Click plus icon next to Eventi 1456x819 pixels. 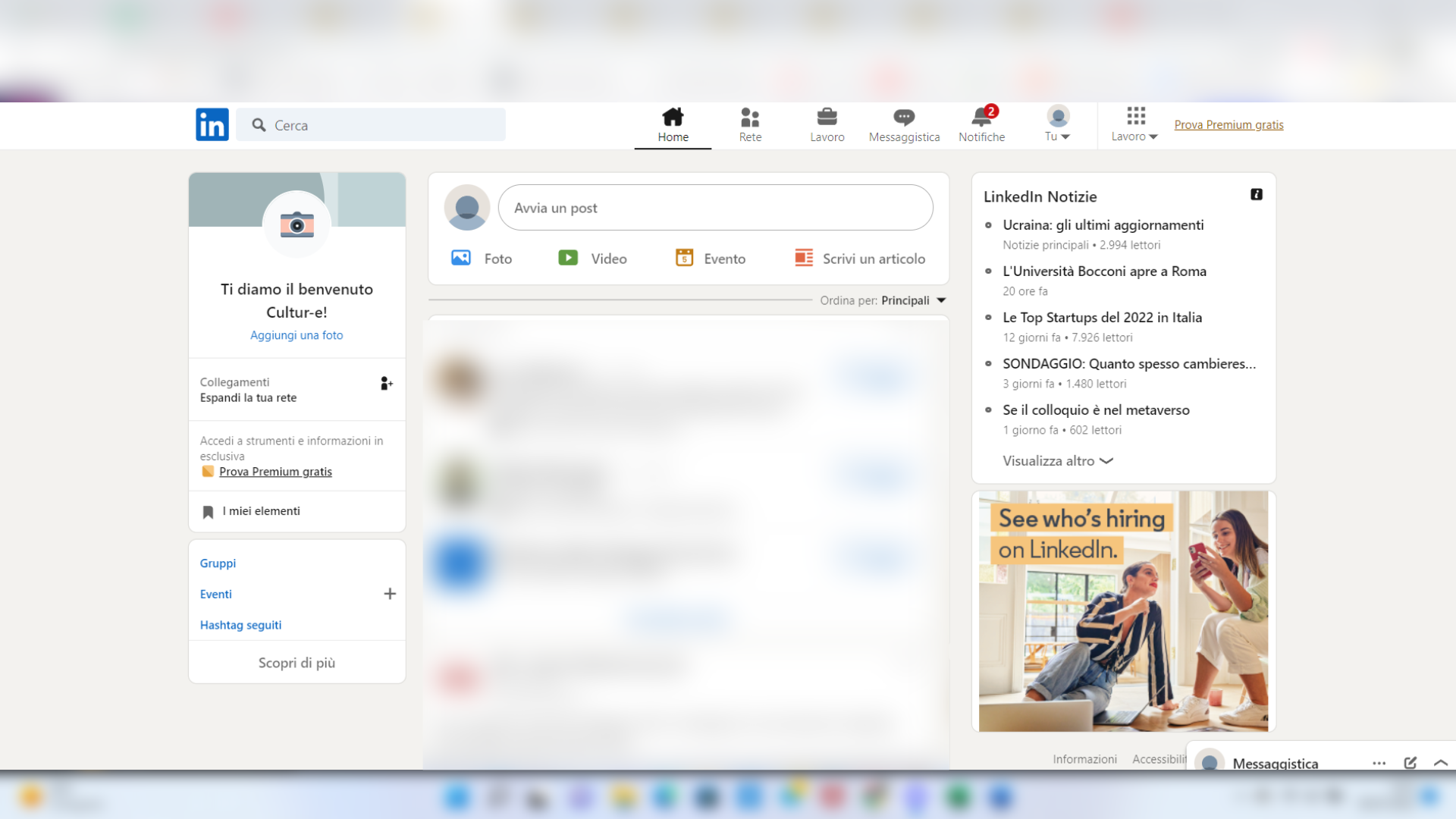click(x=390, y=594)
